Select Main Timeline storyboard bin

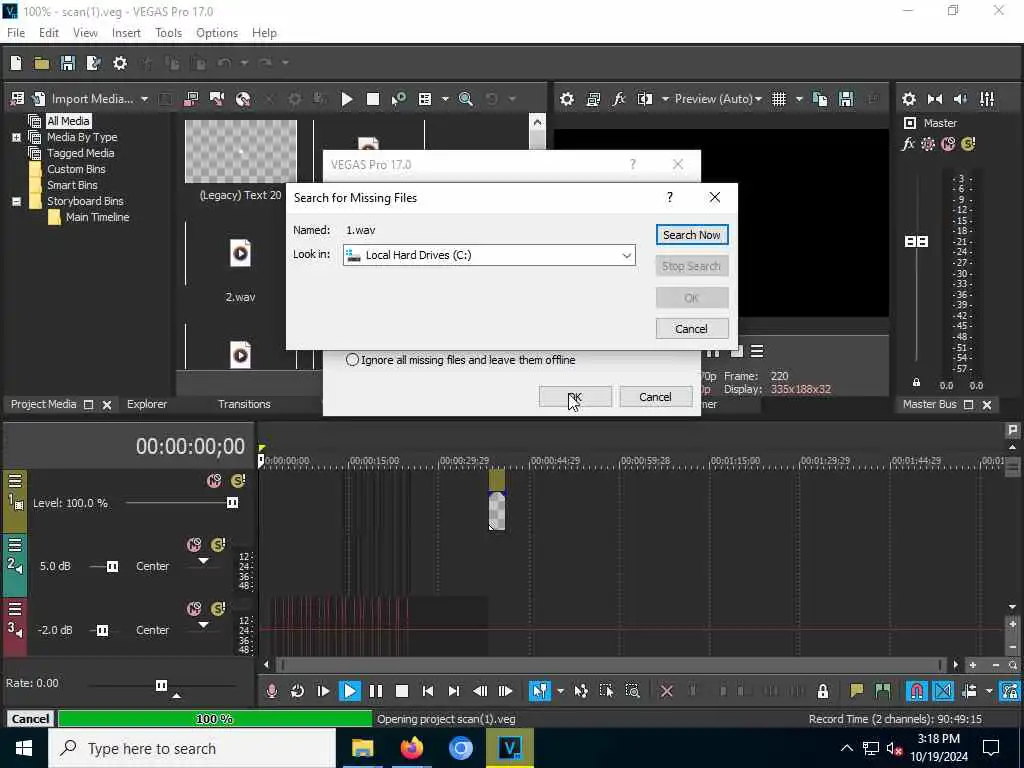click(97, 217)
